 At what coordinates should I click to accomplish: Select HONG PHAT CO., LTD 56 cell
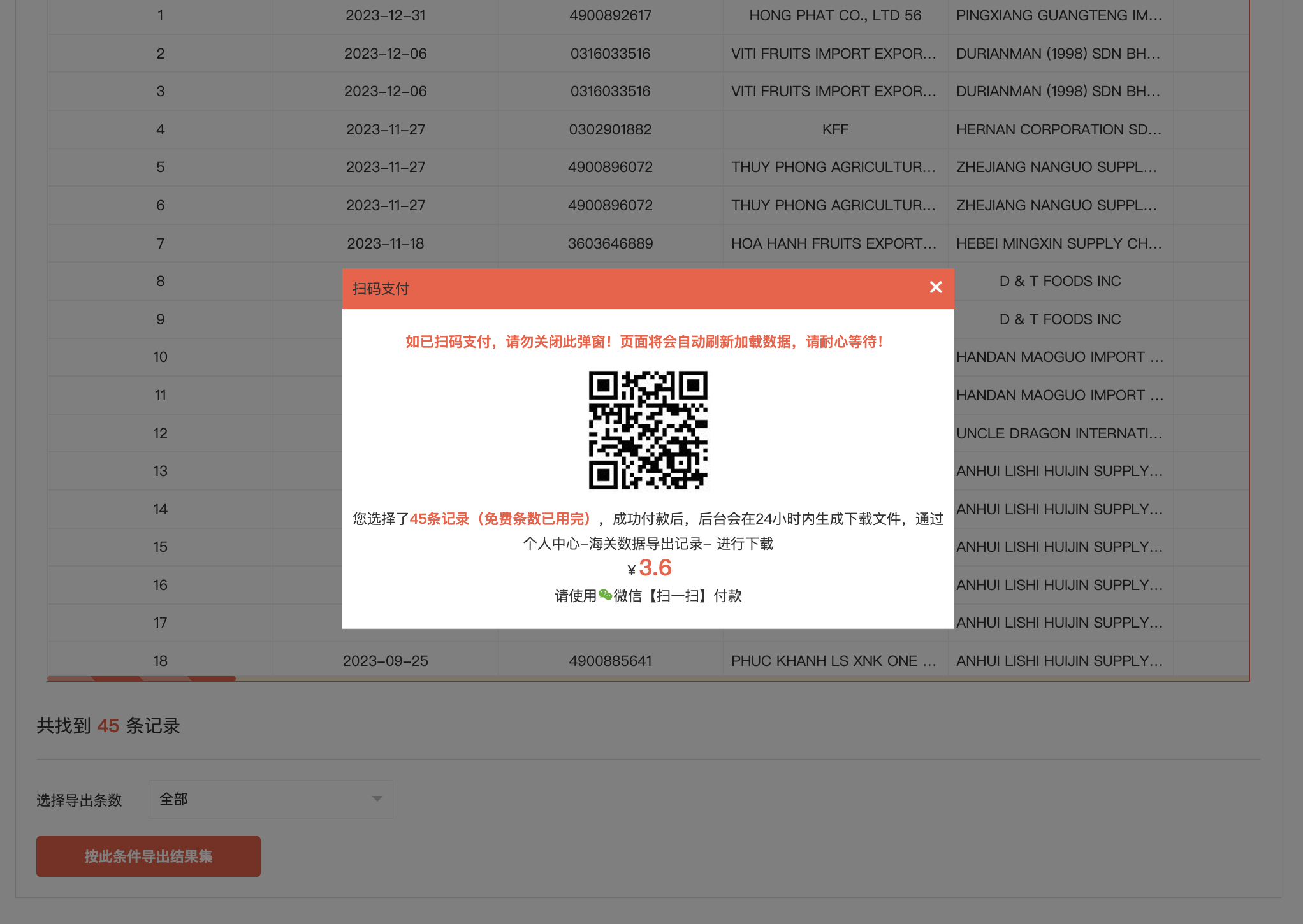tap(835, 15)
